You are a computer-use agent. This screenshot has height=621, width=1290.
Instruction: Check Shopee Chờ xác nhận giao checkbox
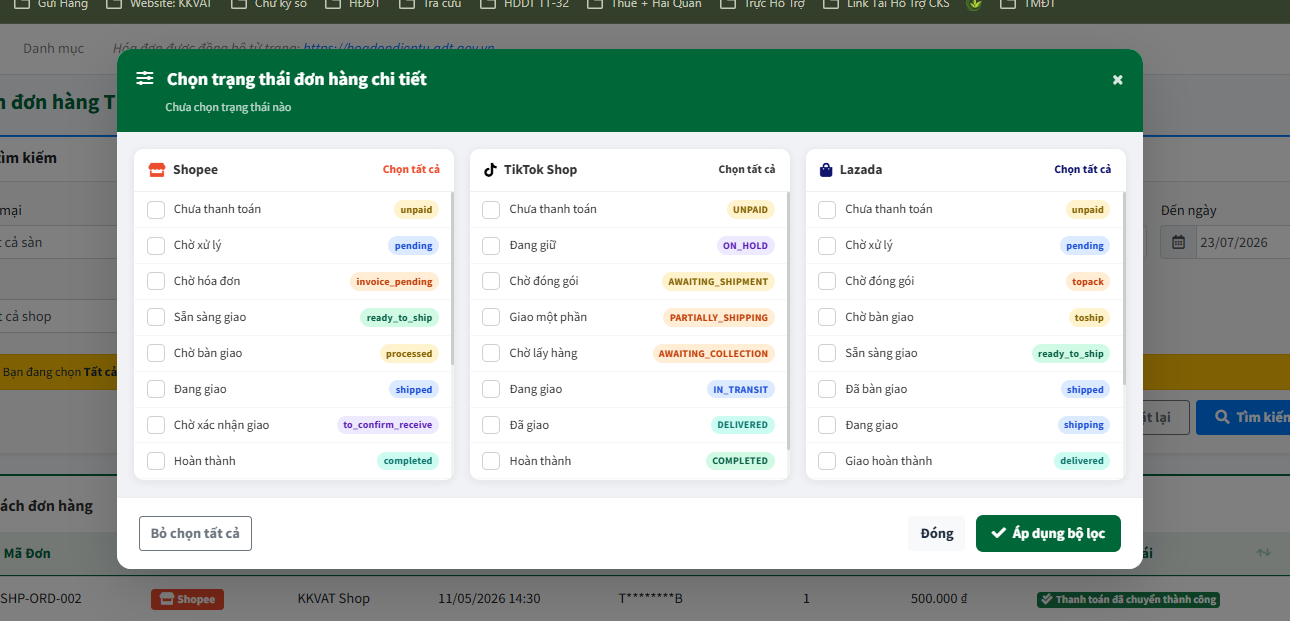[156, 426]
